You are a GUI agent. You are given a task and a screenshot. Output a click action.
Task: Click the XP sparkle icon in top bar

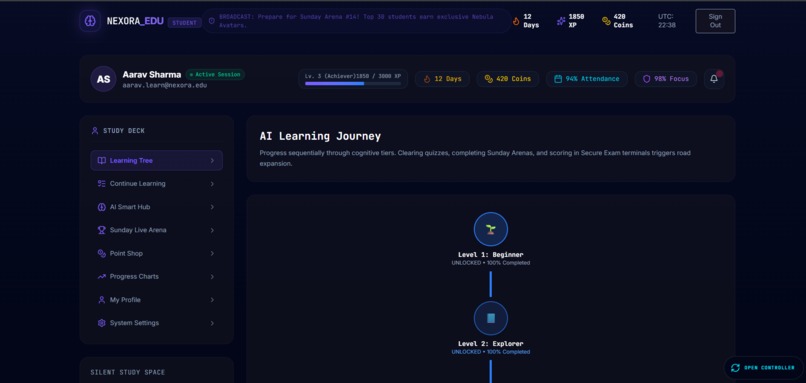click(x=561, y=21)
